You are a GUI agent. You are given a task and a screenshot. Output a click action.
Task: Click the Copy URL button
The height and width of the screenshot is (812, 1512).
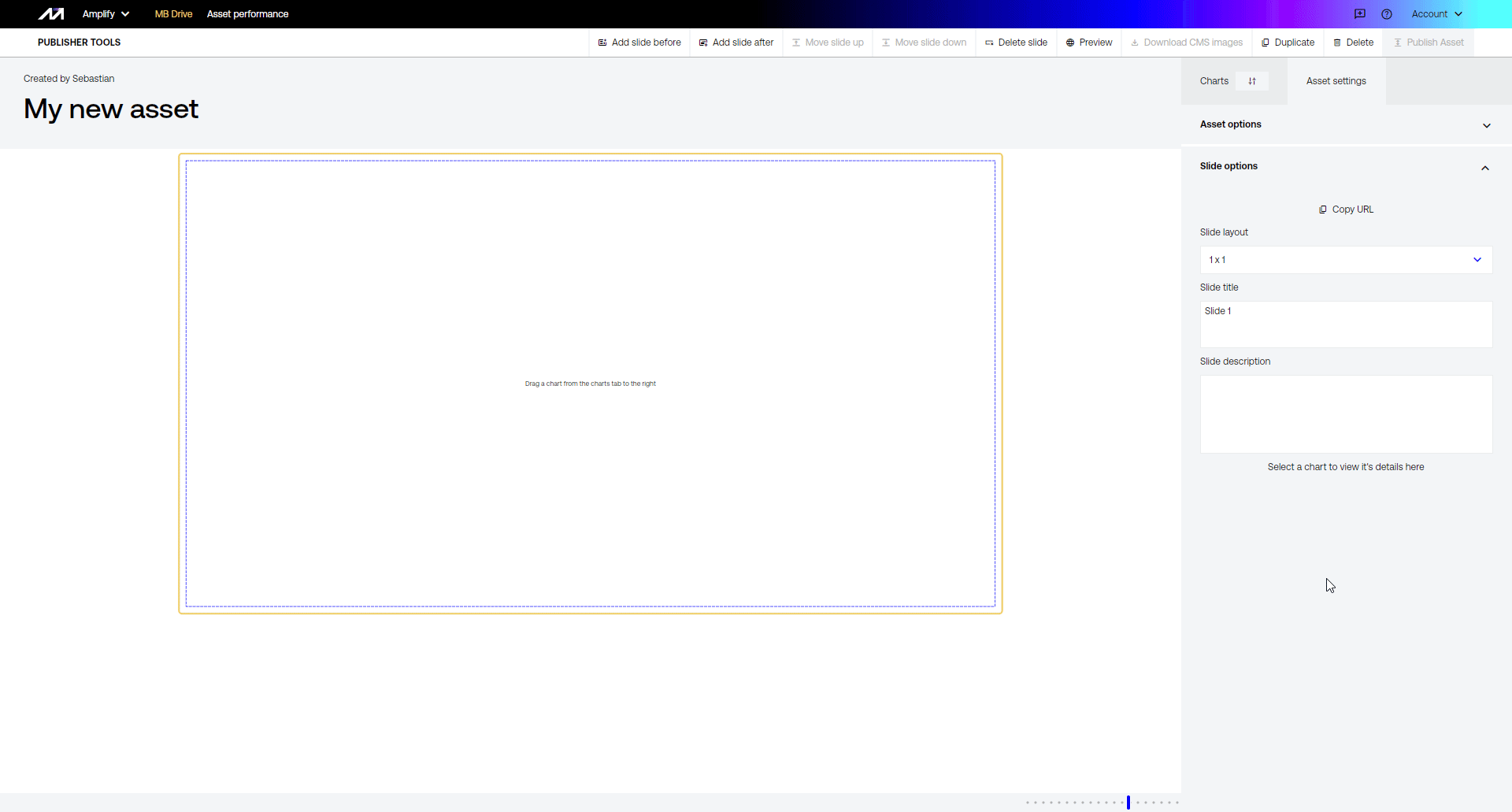pyautogui.click(x=1346, y=209)
